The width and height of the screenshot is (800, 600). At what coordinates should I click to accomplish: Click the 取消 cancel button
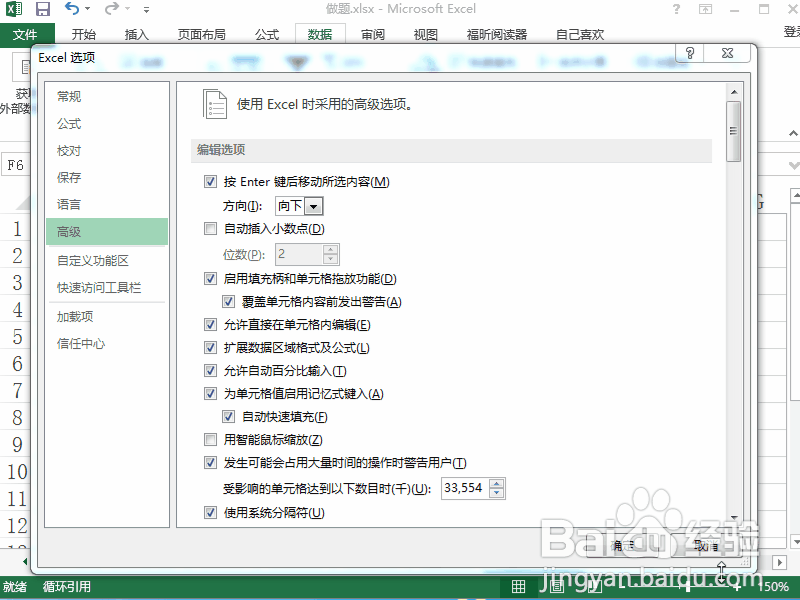[x=706, y=546]
